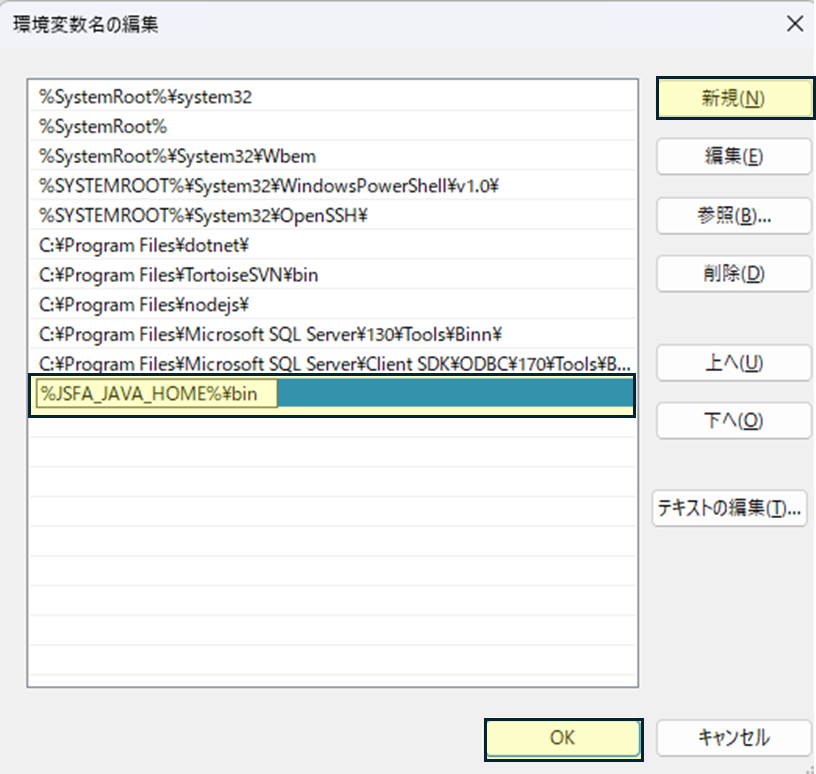The height and width of the screenshot is (774, 816).
Task: Select the System32\OpenSSH path entry
Action: (204, 216)
